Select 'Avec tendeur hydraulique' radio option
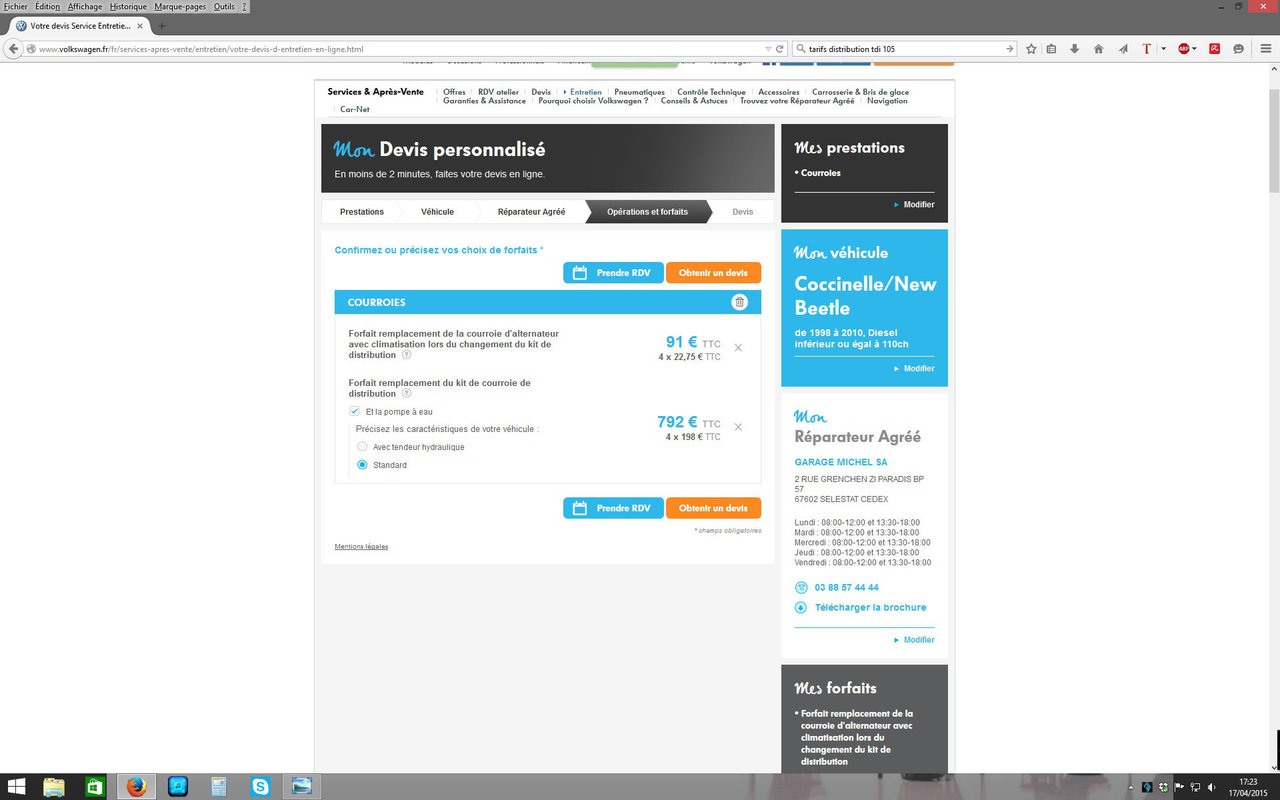The width and height of the screenshot is (1280, 800). coord(362,447)
